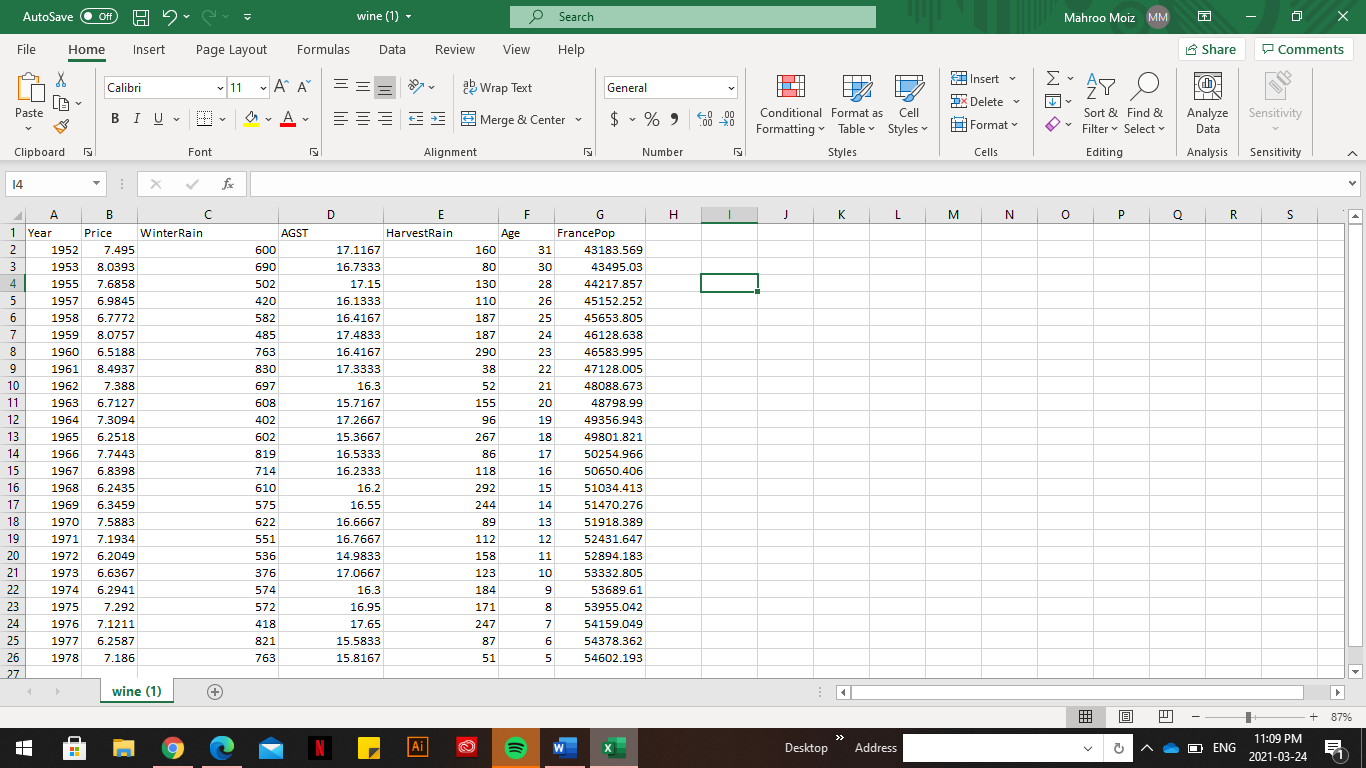Open the Formulas ribbon tab
This screenshot has width=1366, height=768.
click(323, 49)
